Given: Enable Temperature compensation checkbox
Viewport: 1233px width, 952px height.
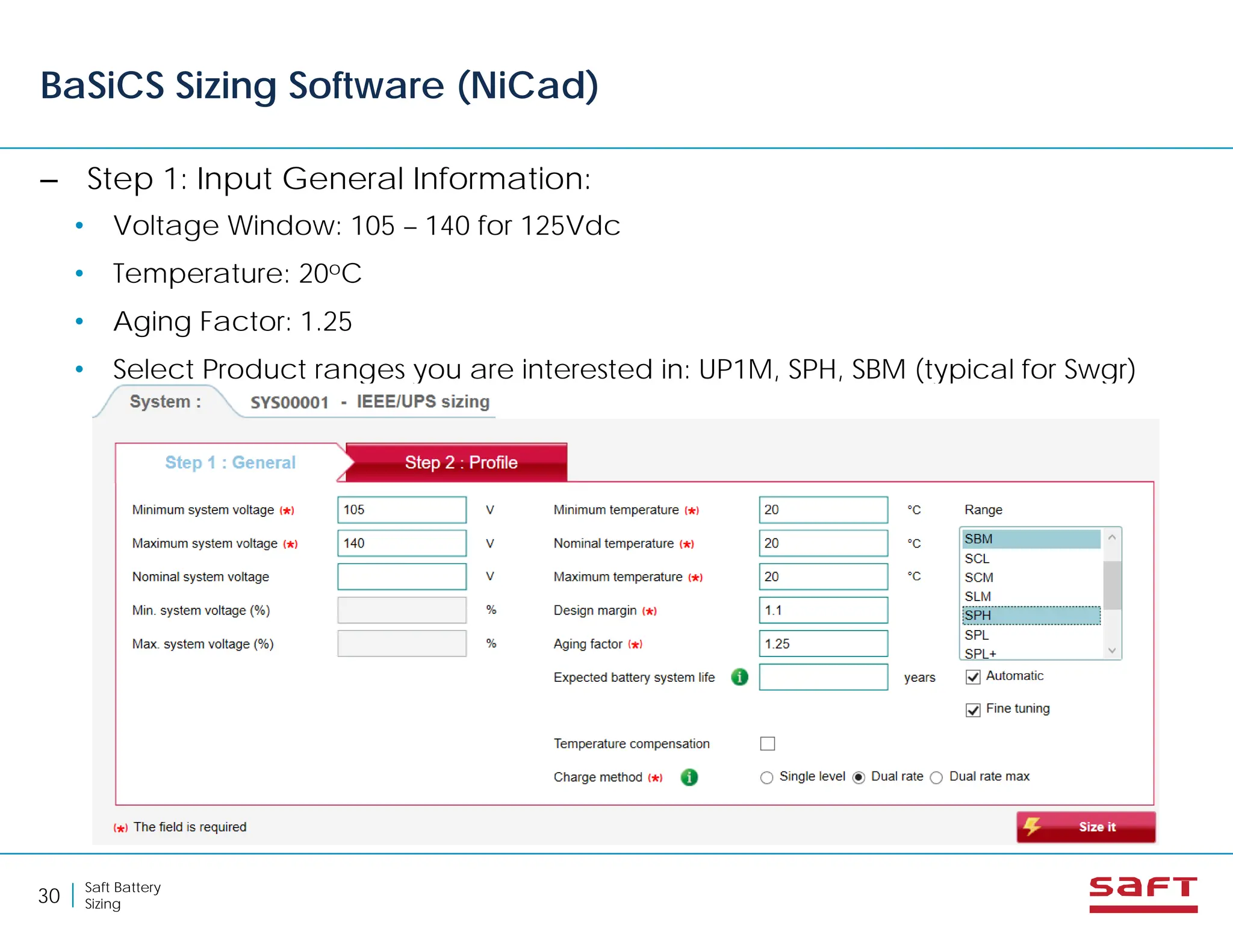Looking at the screenshot, I should pyautogui.click(x=768, y=744).
